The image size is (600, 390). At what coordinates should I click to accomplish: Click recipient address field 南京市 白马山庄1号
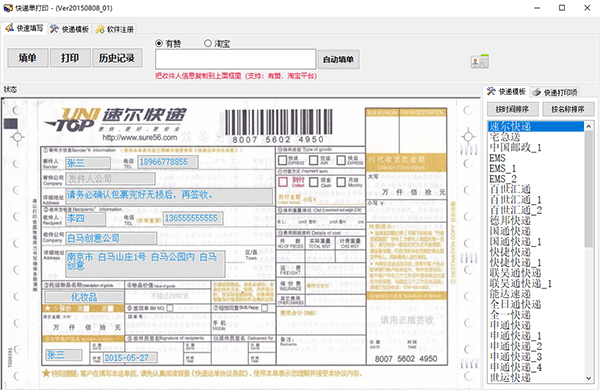(145, 264)
